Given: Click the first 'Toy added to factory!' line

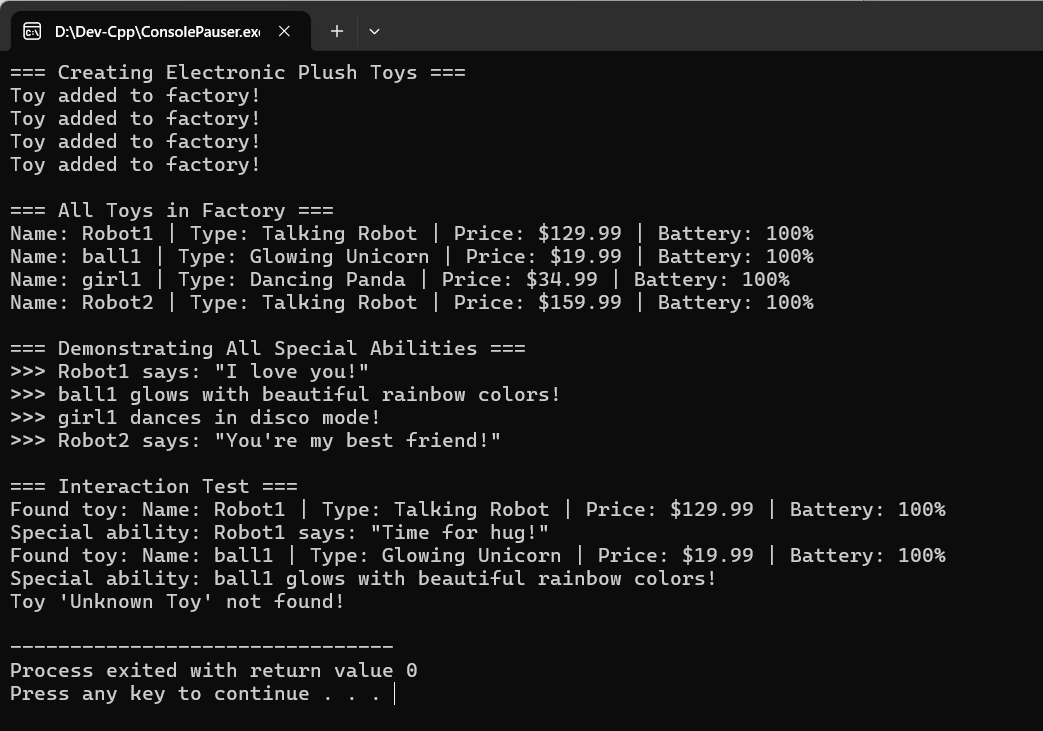Looking at the screenshot, I should [x=135, y=95].
